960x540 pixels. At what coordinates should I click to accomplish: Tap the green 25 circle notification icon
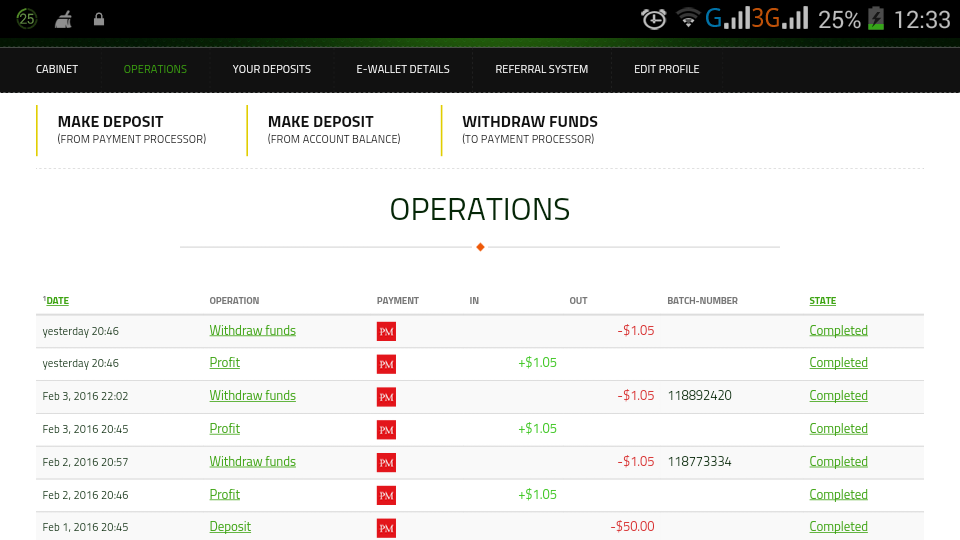click(x=26, y=18)
